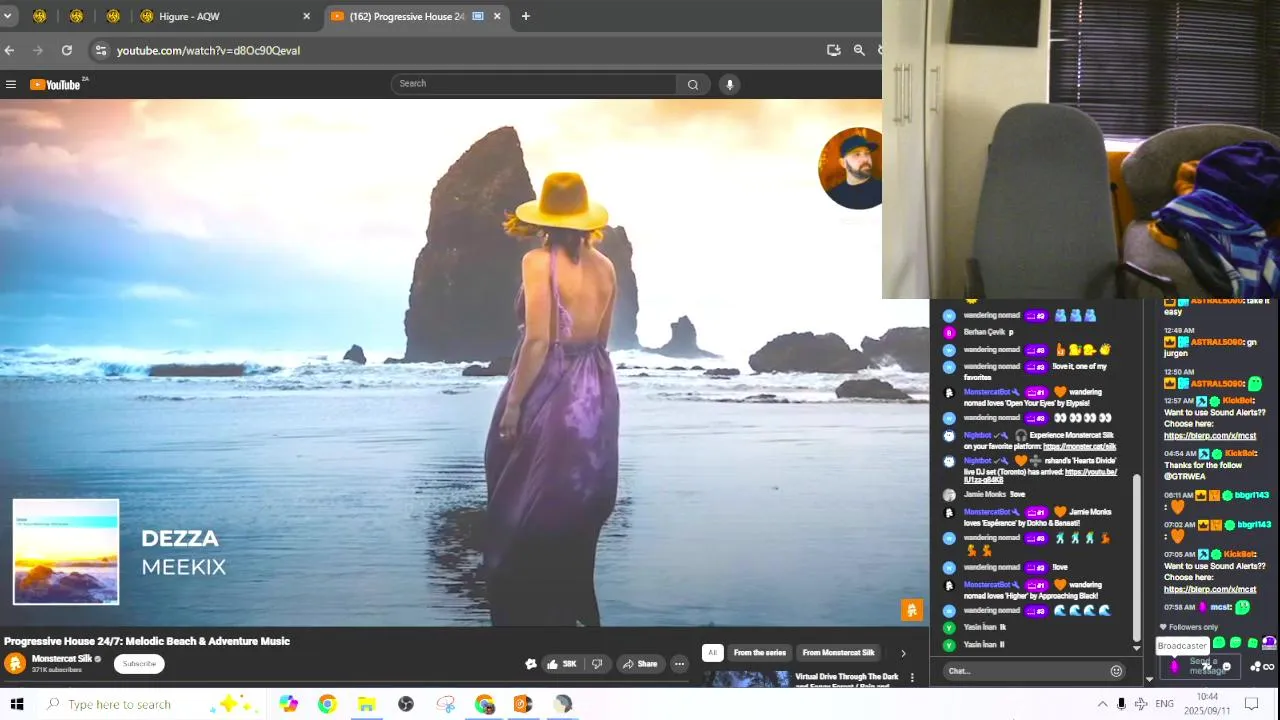Screen dimensions: 1280x720
Task: Switch to the third pinned browser tab
Action: click(113, 16)
